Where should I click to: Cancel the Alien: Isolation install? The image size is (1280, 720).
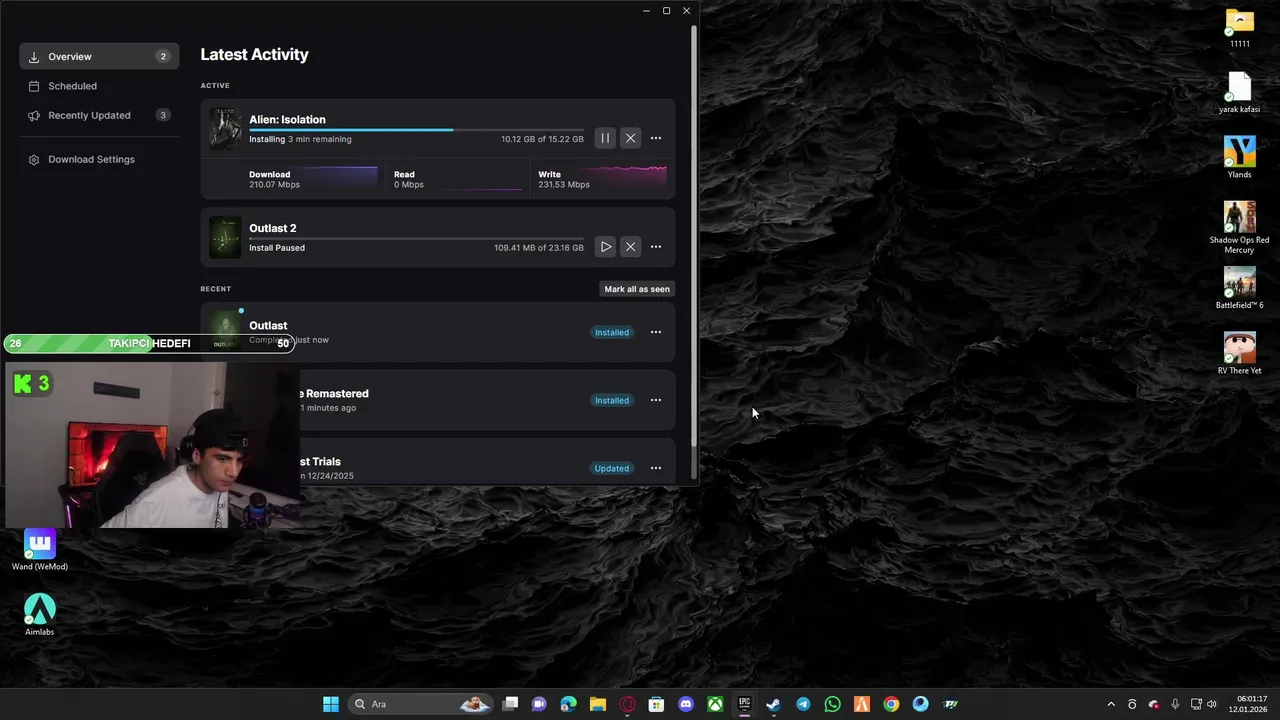tap(630, 138)
